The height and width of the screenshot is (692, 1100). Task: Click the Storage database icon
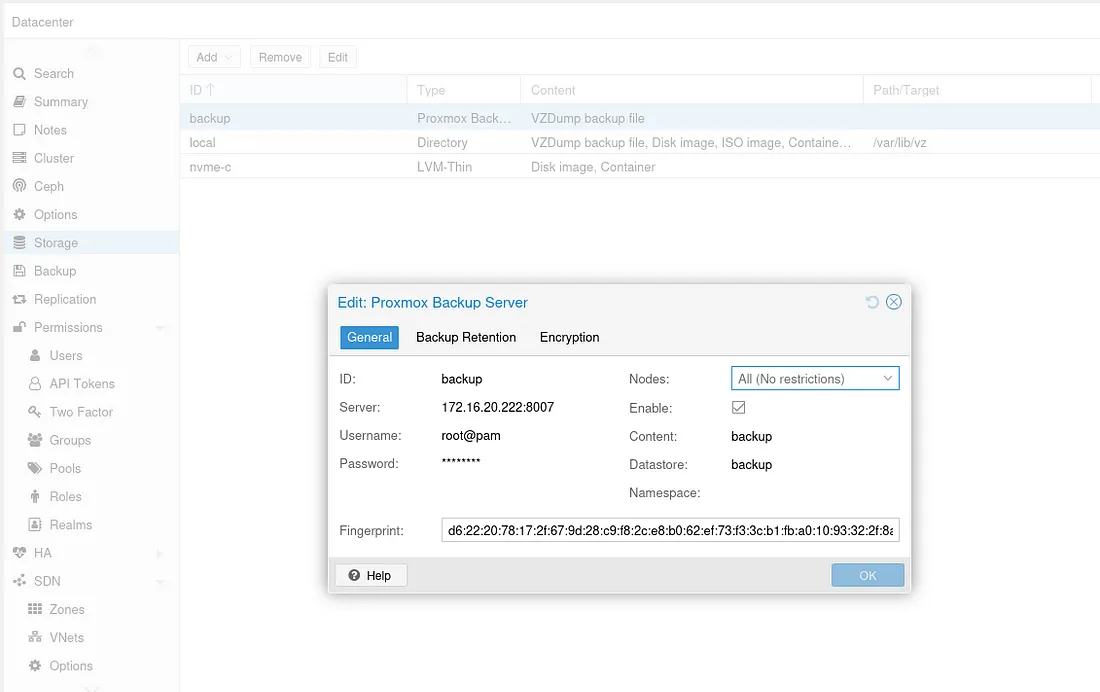19,243
